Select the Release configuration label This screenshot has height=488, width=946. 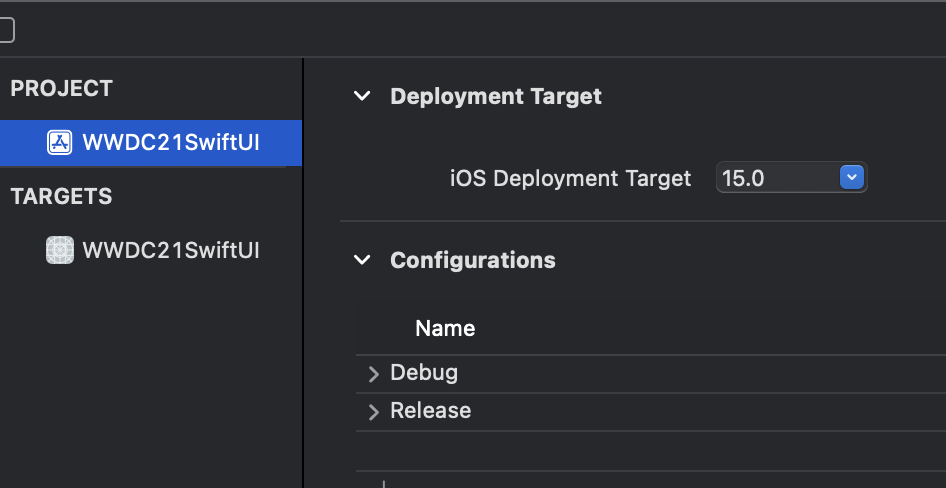(430, 411)
